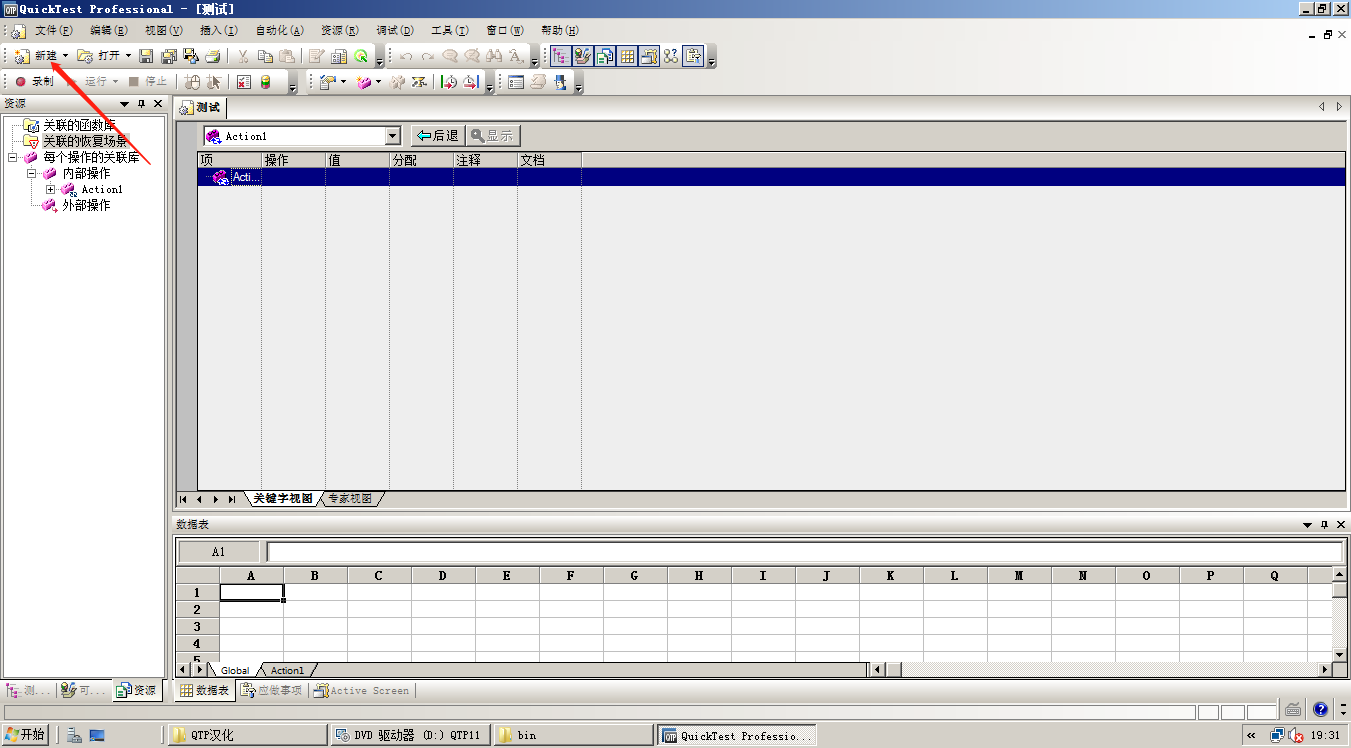1351x748 pixels.
Task: Toggle auto-hide pin on 数据表 pane
Action: pos(1324,524)
